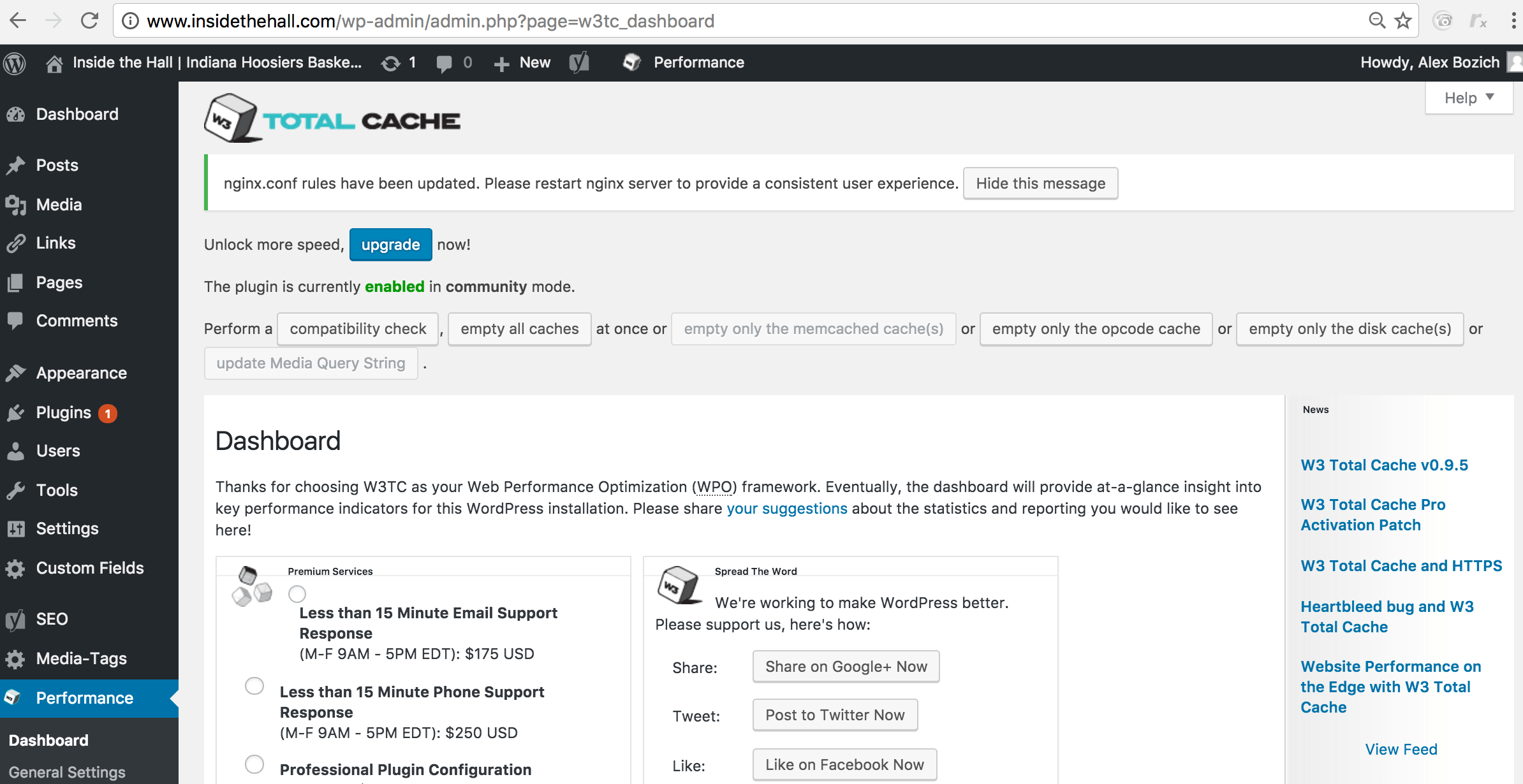Select the Professional Plugin Configuration radio button
This screenshot has width=1523, height=784.
coord(254,764)
